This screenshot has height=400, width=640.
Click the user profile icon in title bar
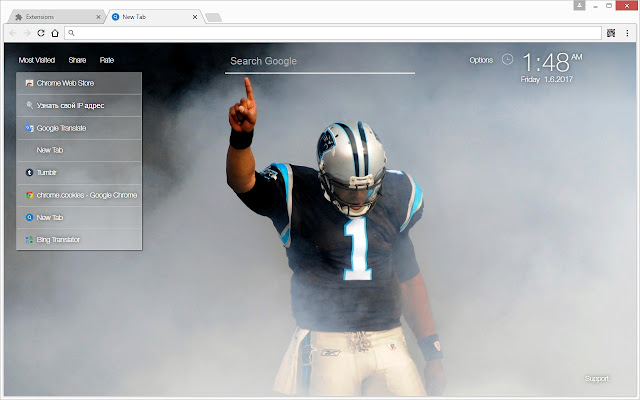tap(579, 5)
